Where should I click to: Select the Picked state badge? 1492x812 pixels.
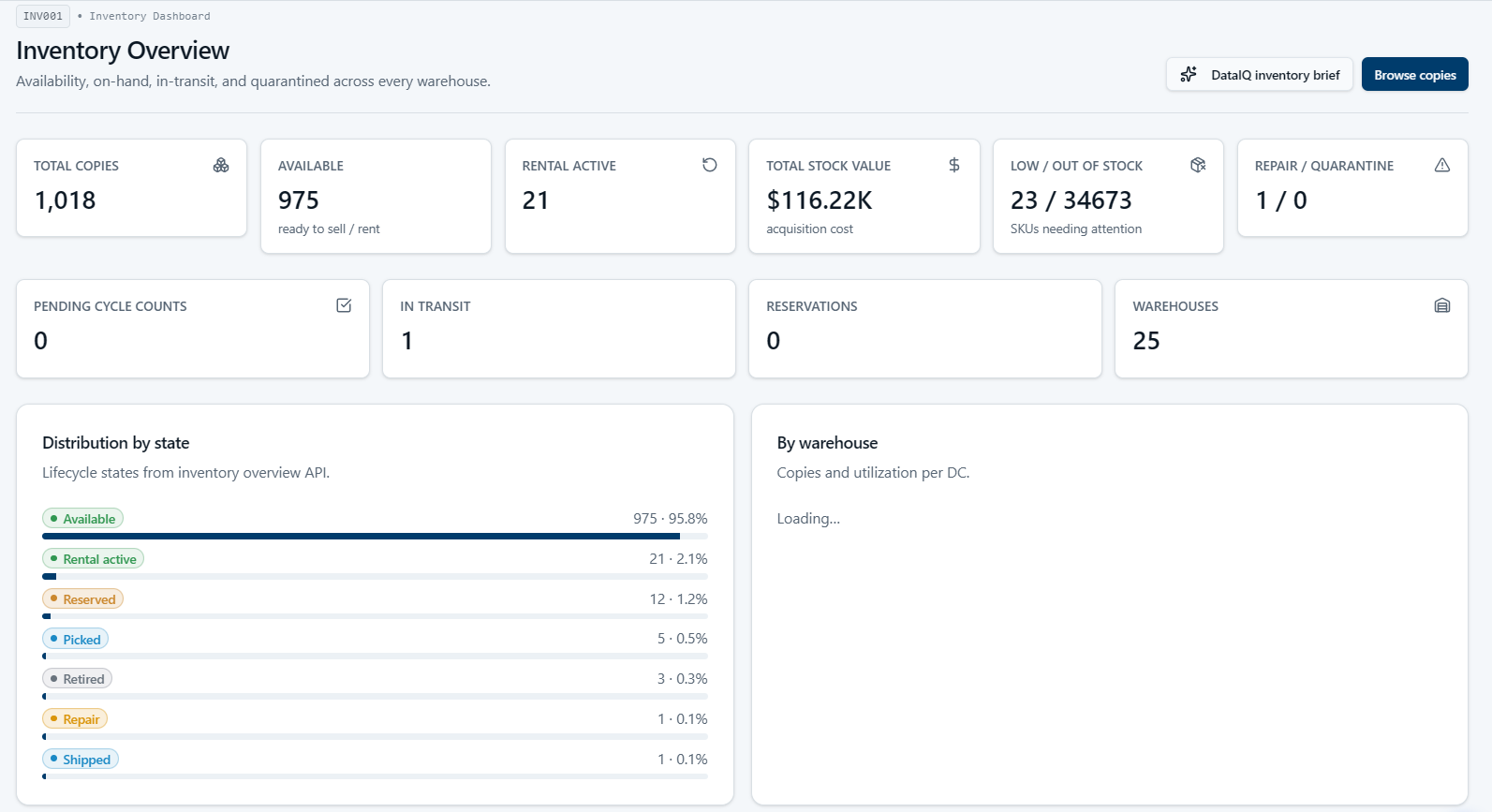pos(75,640)
